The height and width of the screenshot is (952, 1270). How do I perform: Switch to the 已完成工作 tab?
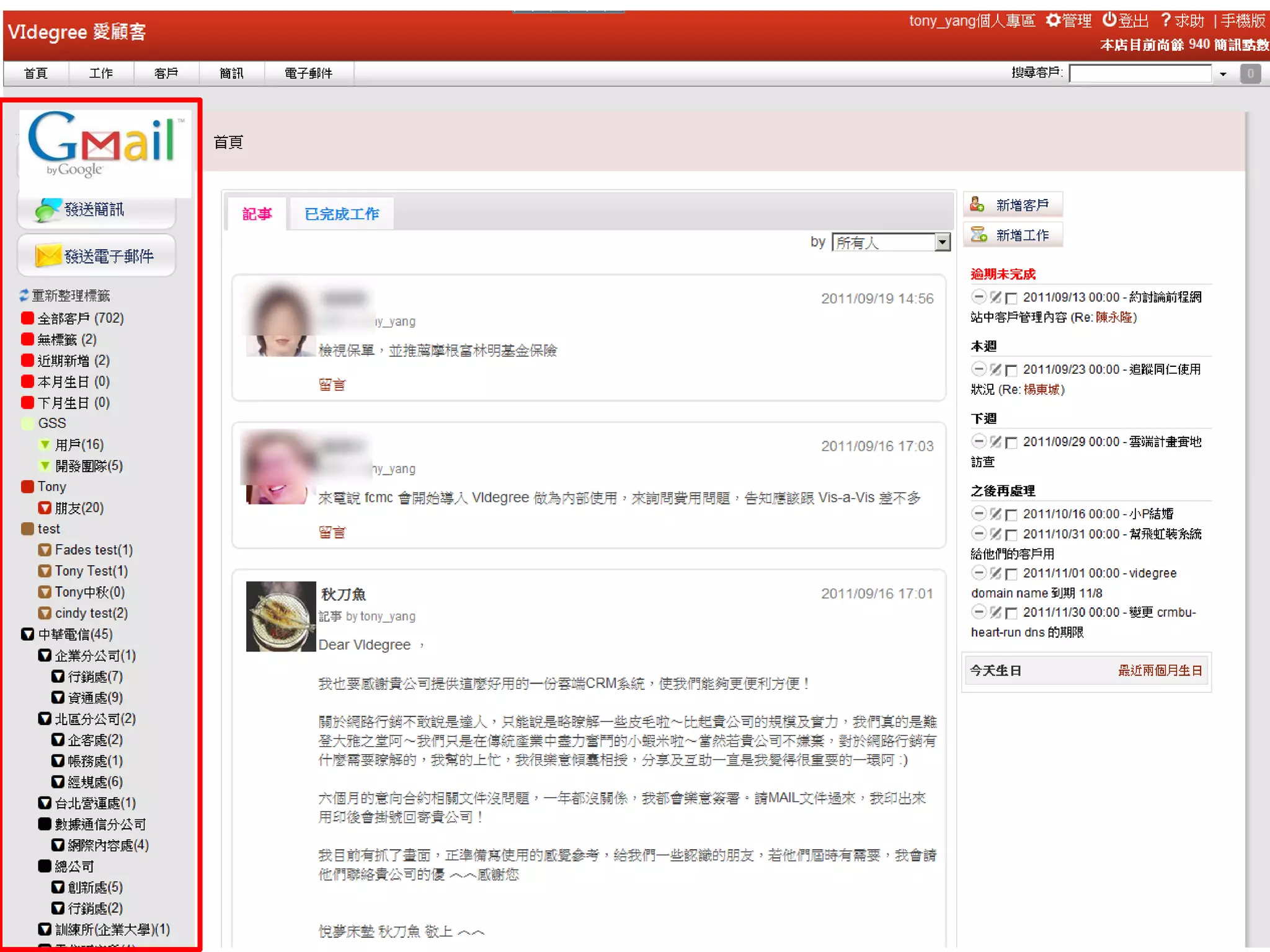[x=342, y=214]
